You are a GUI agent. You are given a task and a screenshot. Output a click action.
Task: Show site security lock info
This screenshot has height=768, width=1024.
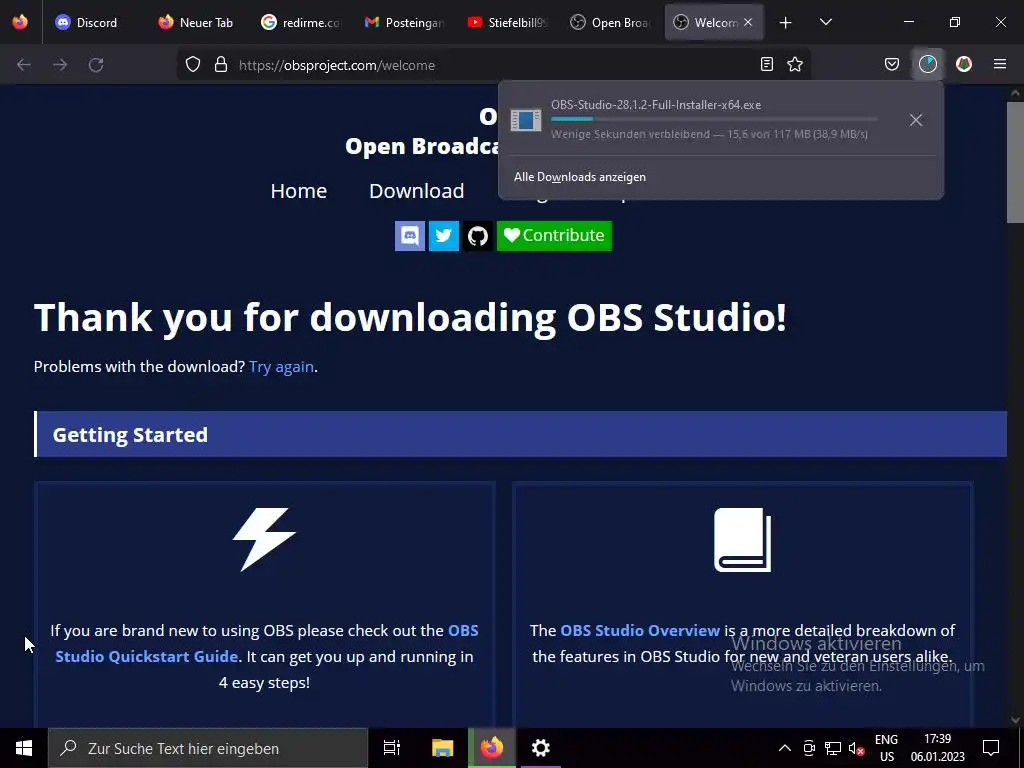[221, 65]
